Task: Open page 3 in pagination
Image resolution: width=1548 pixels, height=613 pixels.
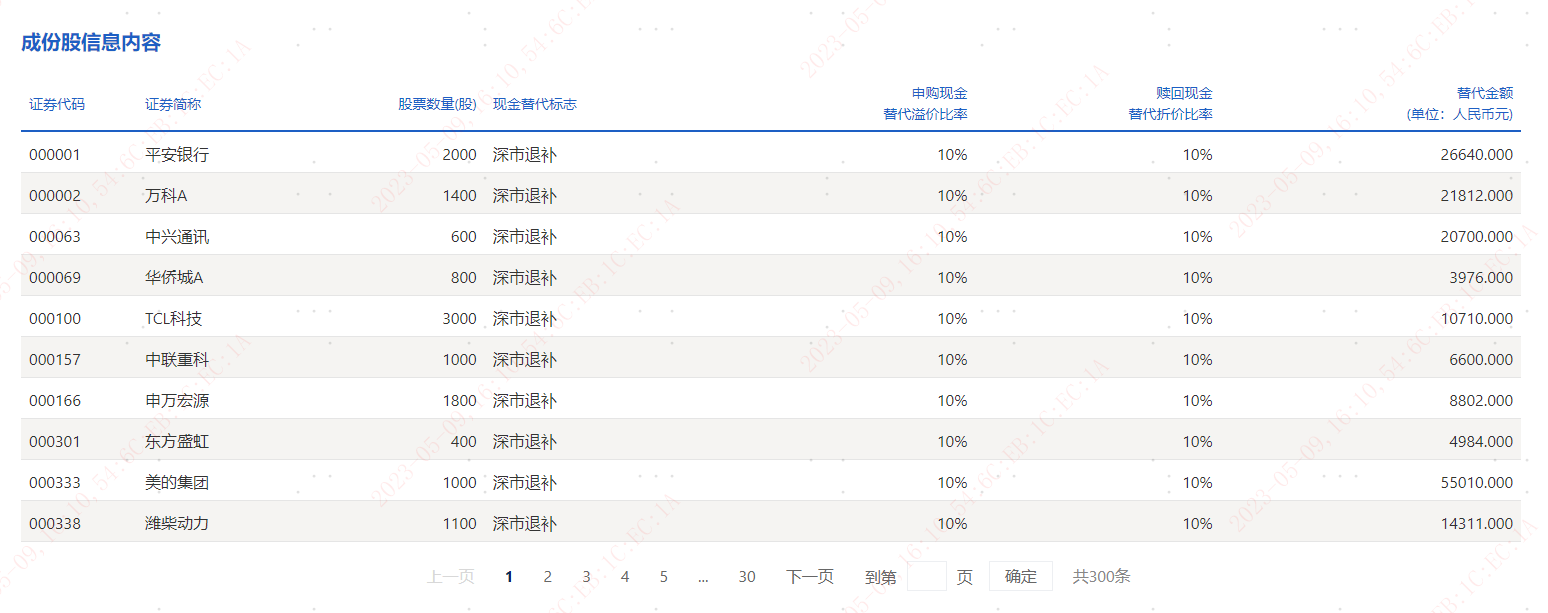Action: 585,577
